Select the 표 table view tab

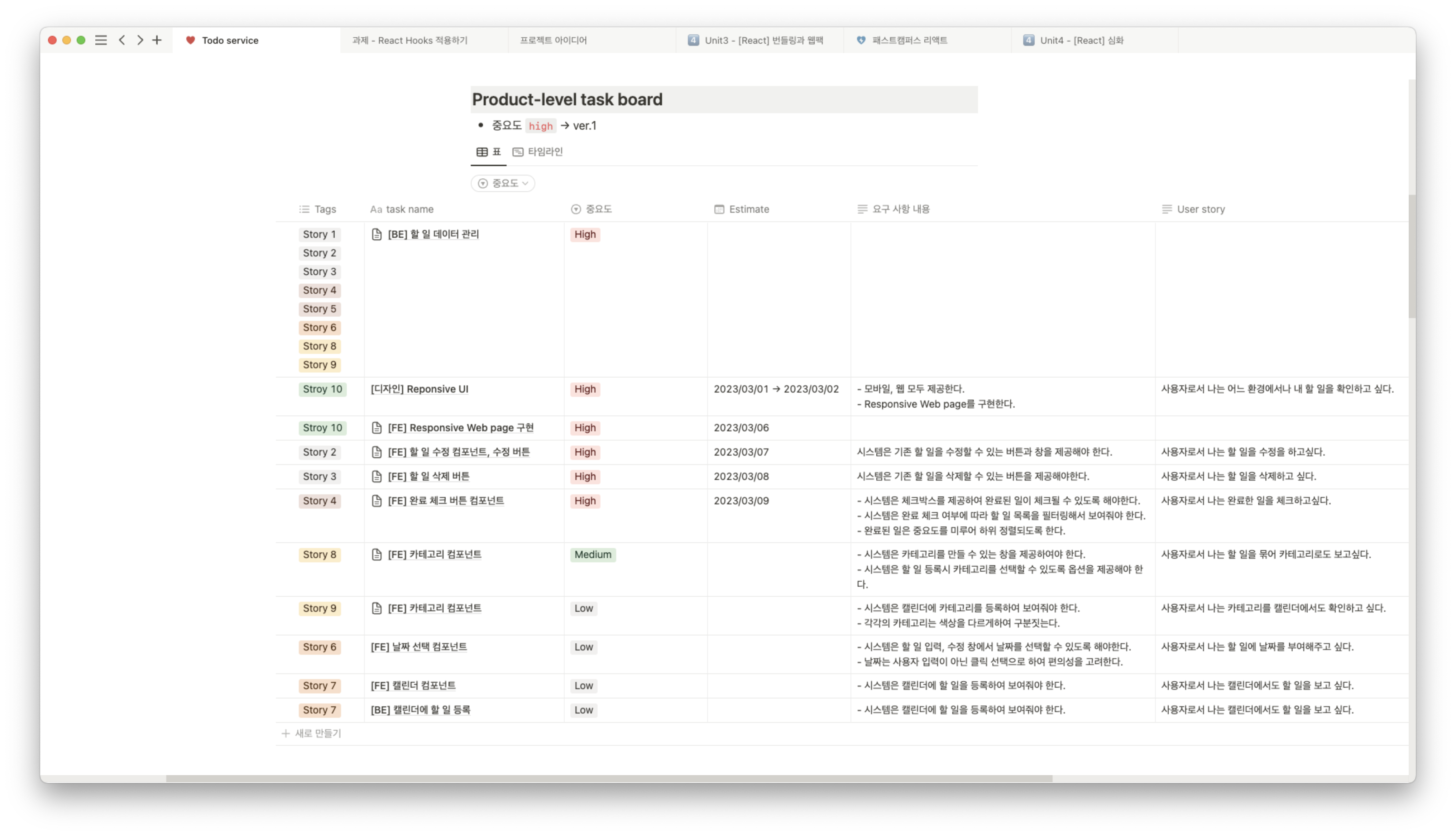[489, 152]
